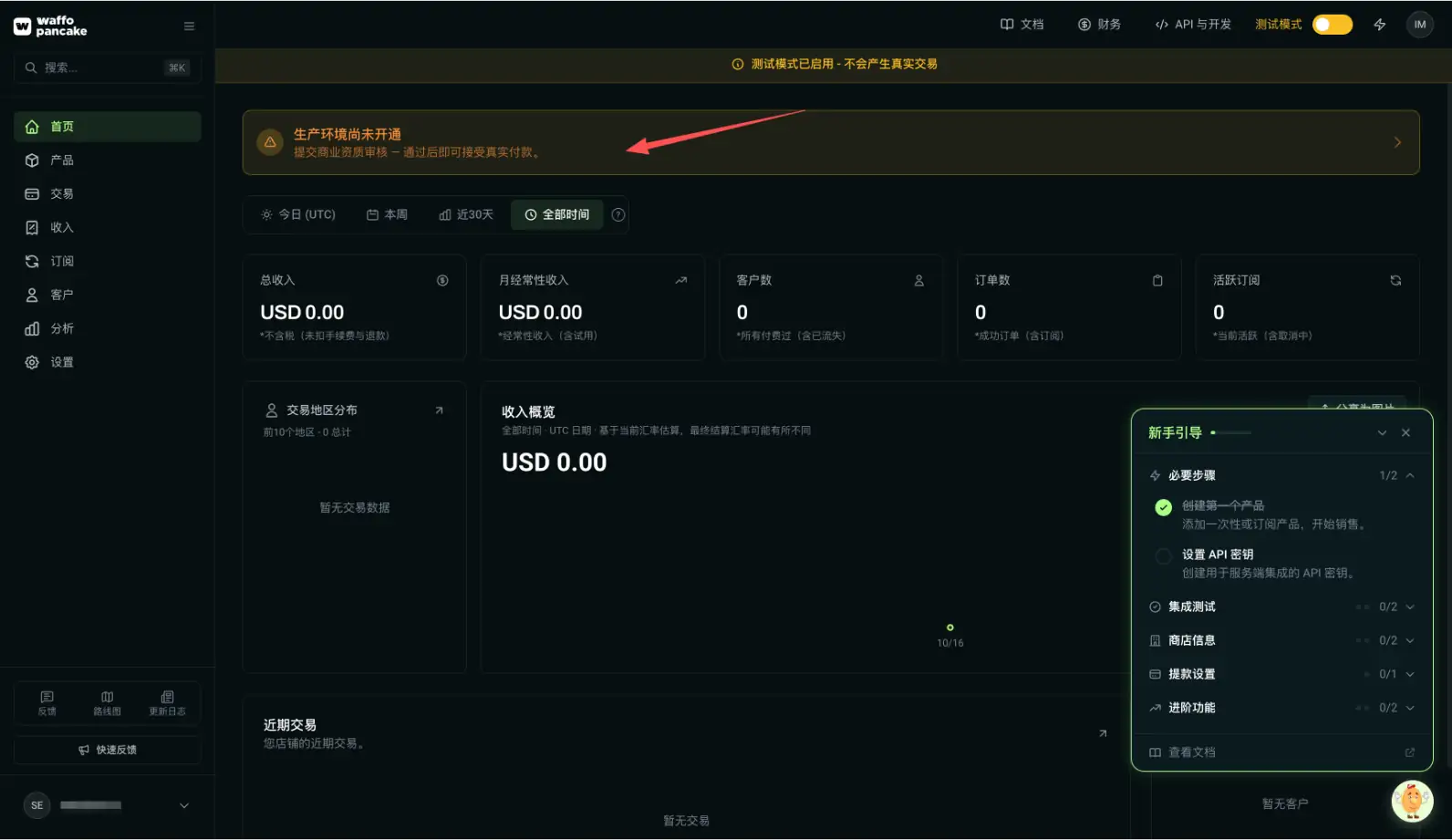The height and width of the screenshot is (840, 1452).
Task: Go to 订阅 in the sidebar
Action: pyautogui.click(x=108, y=262)
